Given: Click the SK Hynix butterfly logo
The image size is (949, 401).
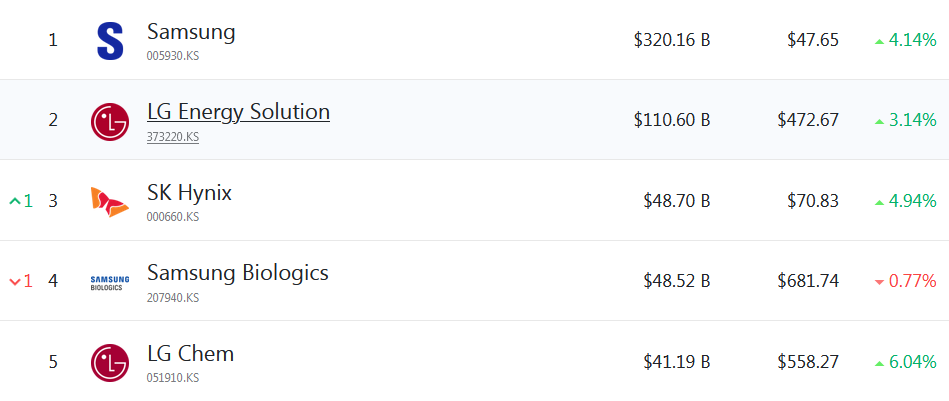Looking at the screenshot, I should click(109, 201).
